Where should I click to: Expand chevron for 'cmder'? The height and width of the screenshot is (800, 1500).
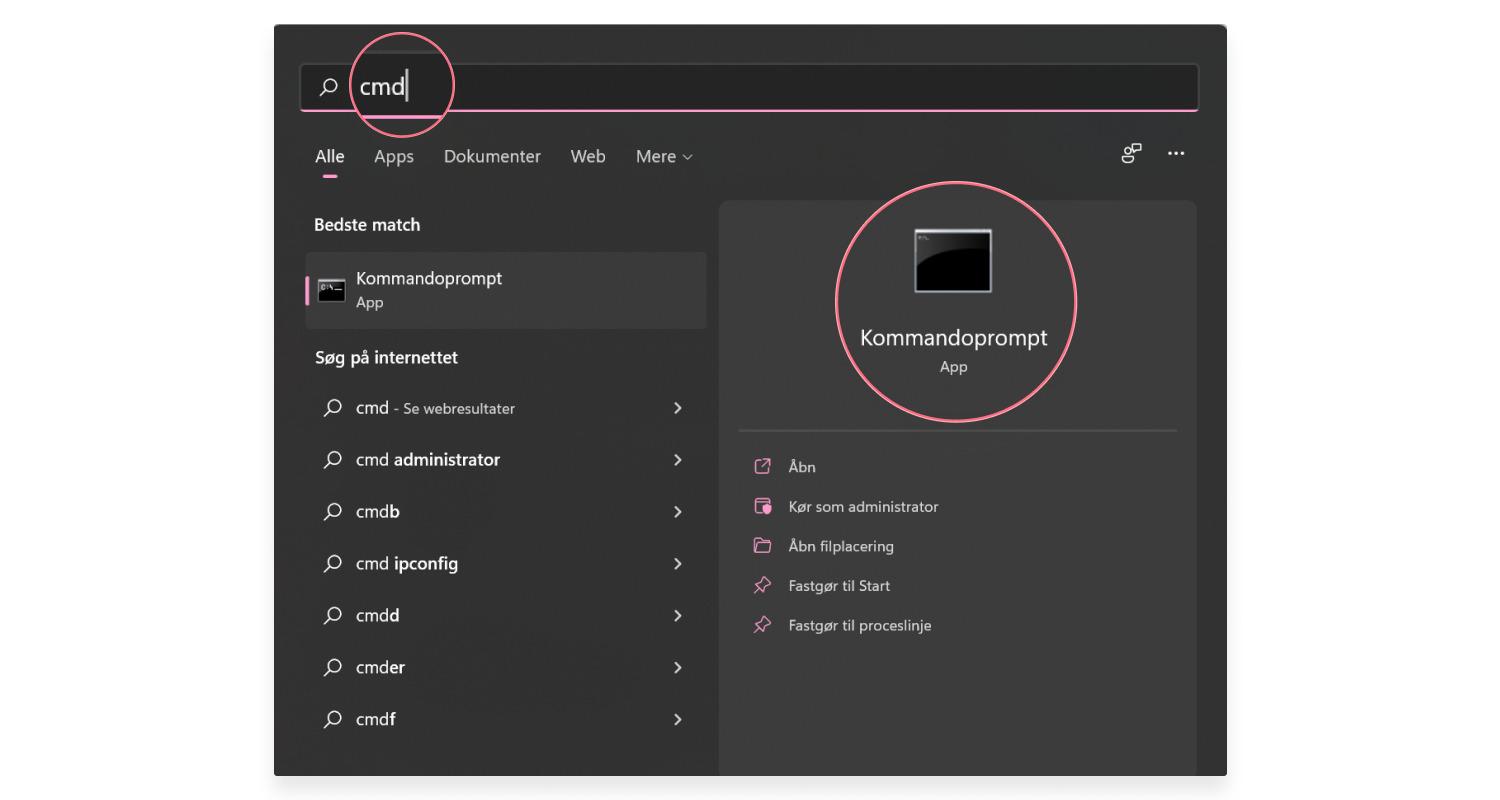pos(678,668)
